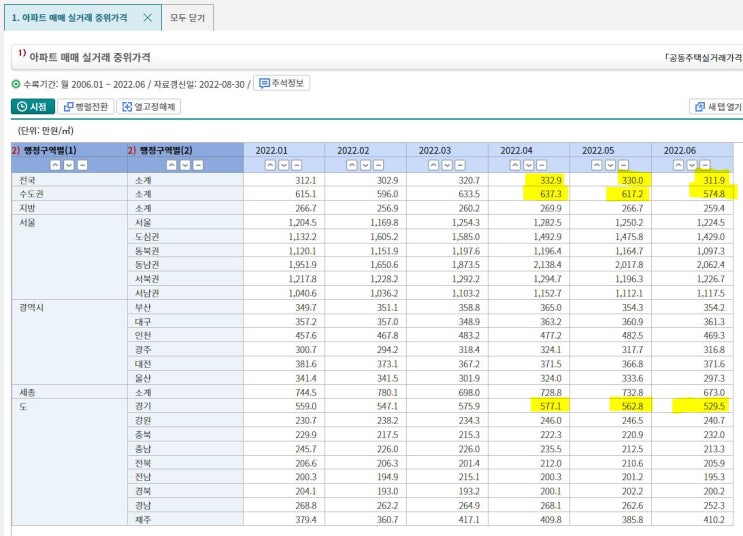Click the minus icon under 2022.02

379,165
